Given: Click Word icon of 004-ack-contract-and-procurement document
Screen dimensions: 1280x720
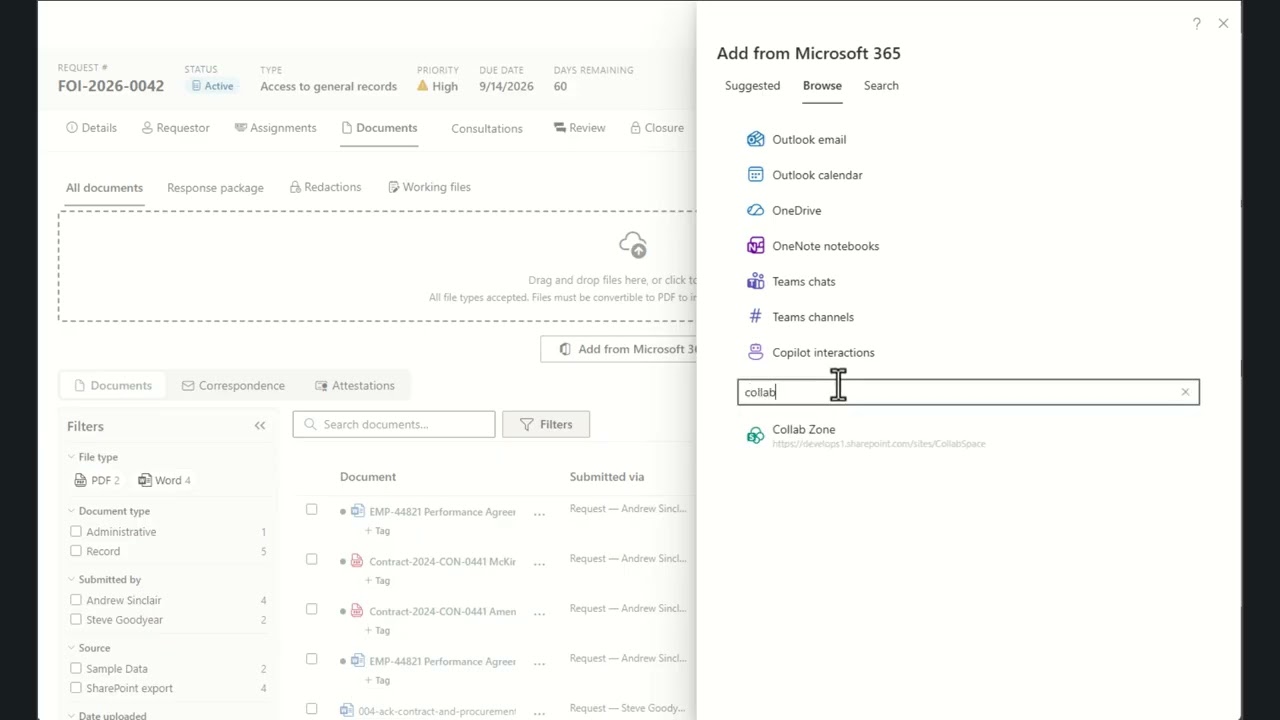Looking at the screenshot, I should pos(346,711).
